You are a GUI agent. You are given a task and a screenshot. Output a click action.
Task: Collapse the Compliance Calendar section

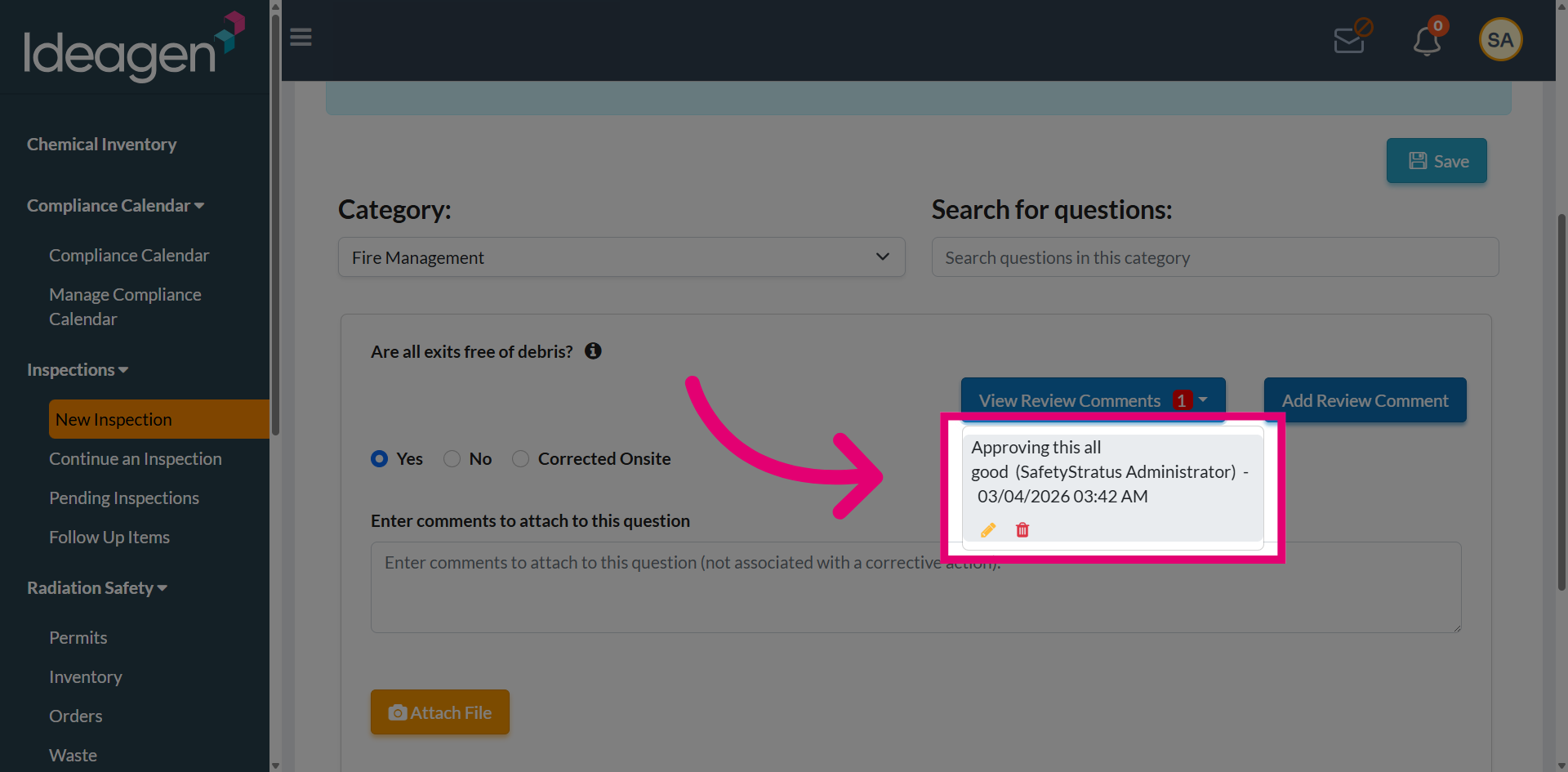pos(115,206)
